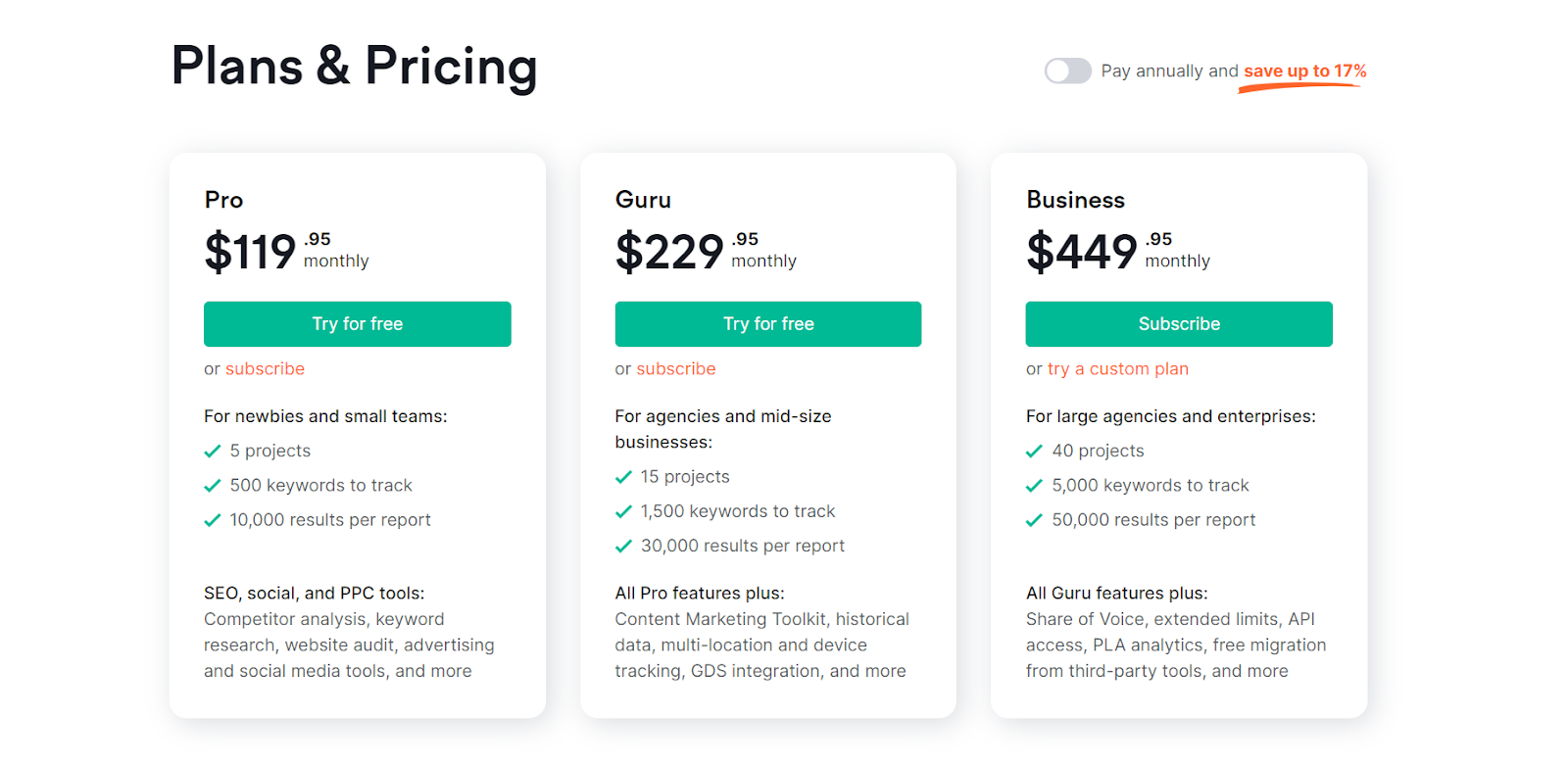Click the checkmark beside 1,500 keywords to track

pyautogui.click(x=623, y=511)
